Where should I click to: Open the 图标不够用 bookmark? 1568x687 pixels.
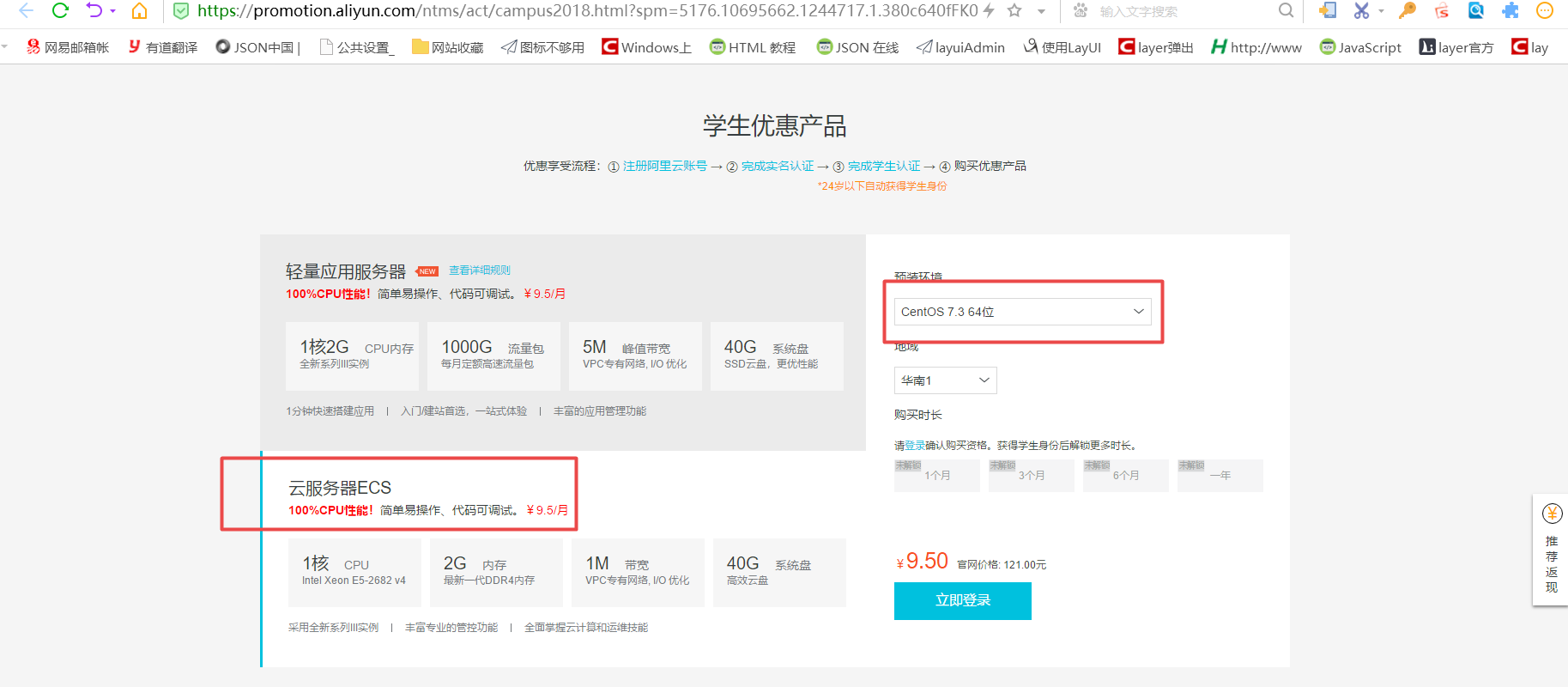(x=542, y=47)
